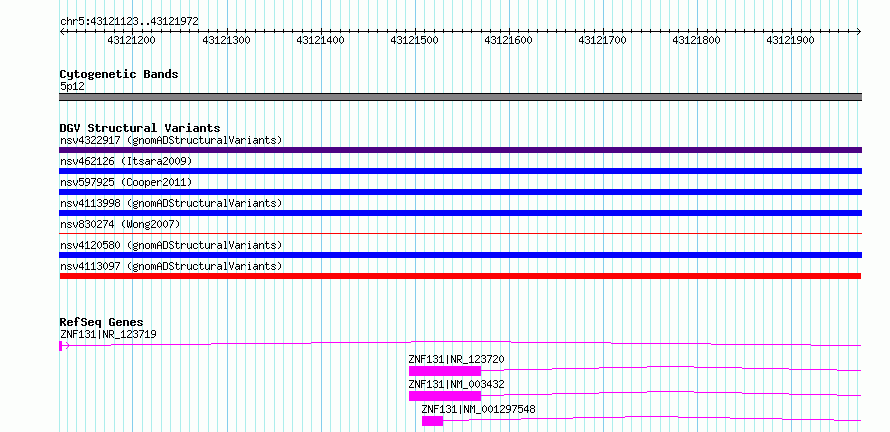The image size is (890, 432).
Task: Click the blue nsv4120580 variant bar
Action: coord(460,255)
